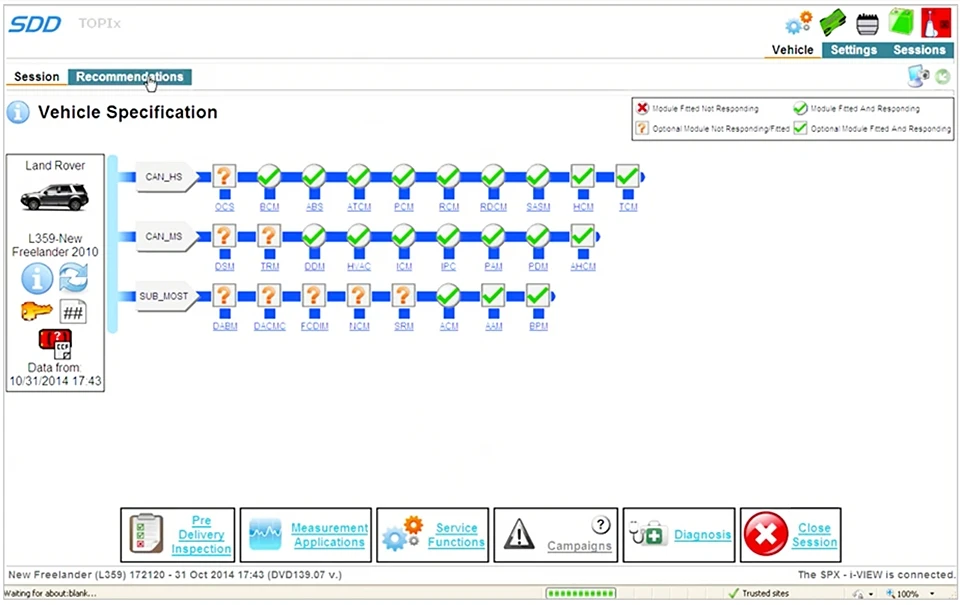
Task: Click Close Session button
Action: pyautogui.click(x=790, y=535)
